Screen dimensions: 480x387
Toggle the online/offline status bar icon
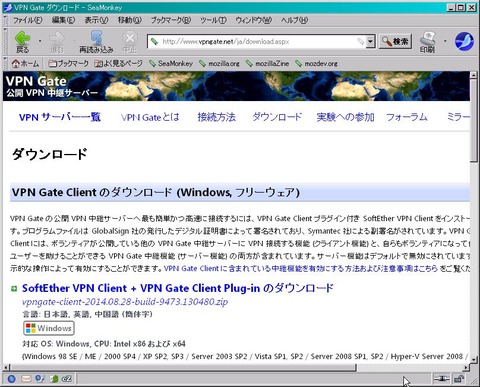pyautogui.click(x=442, y=378)
